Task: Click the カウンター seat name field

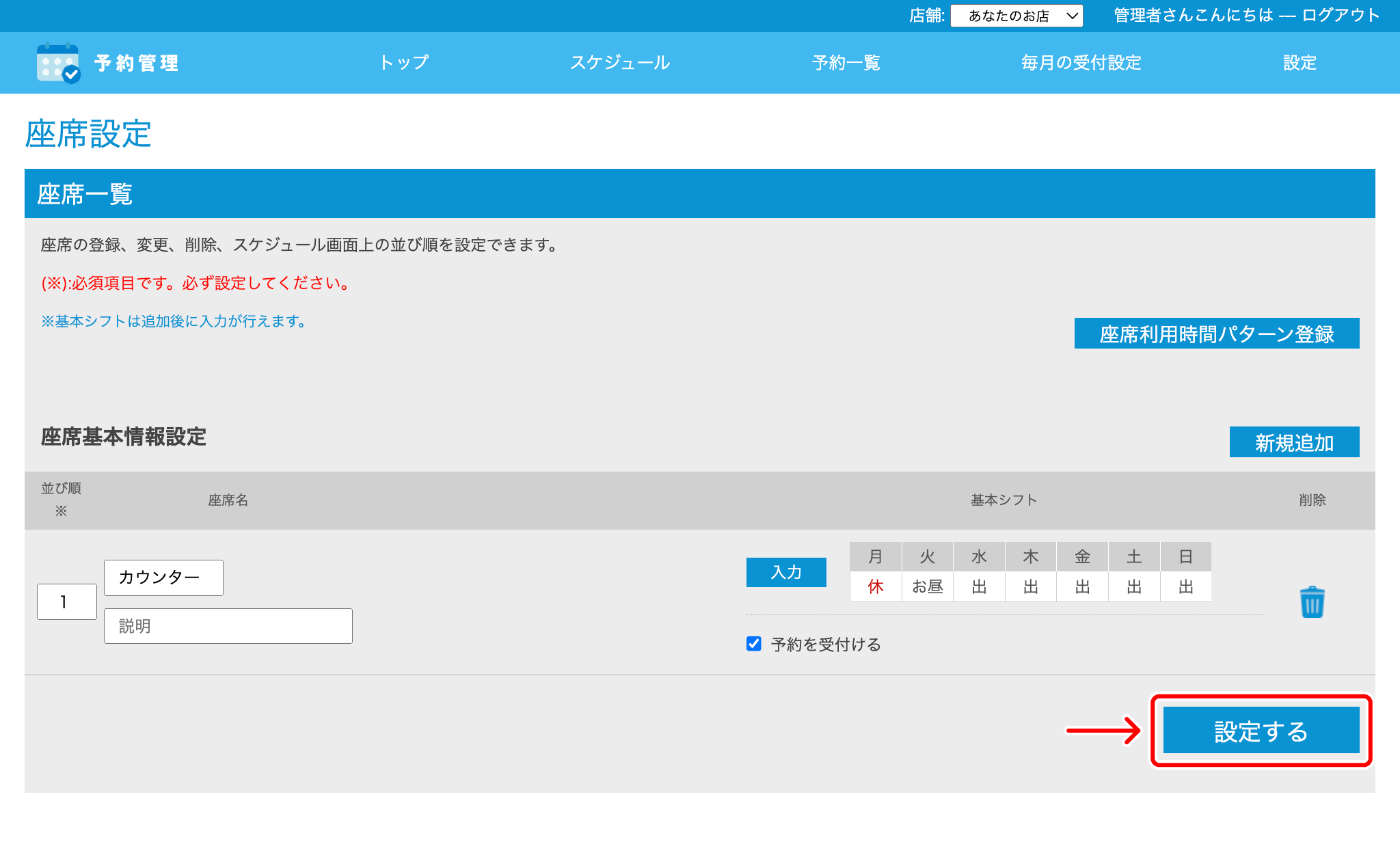Action: [163, 578]
